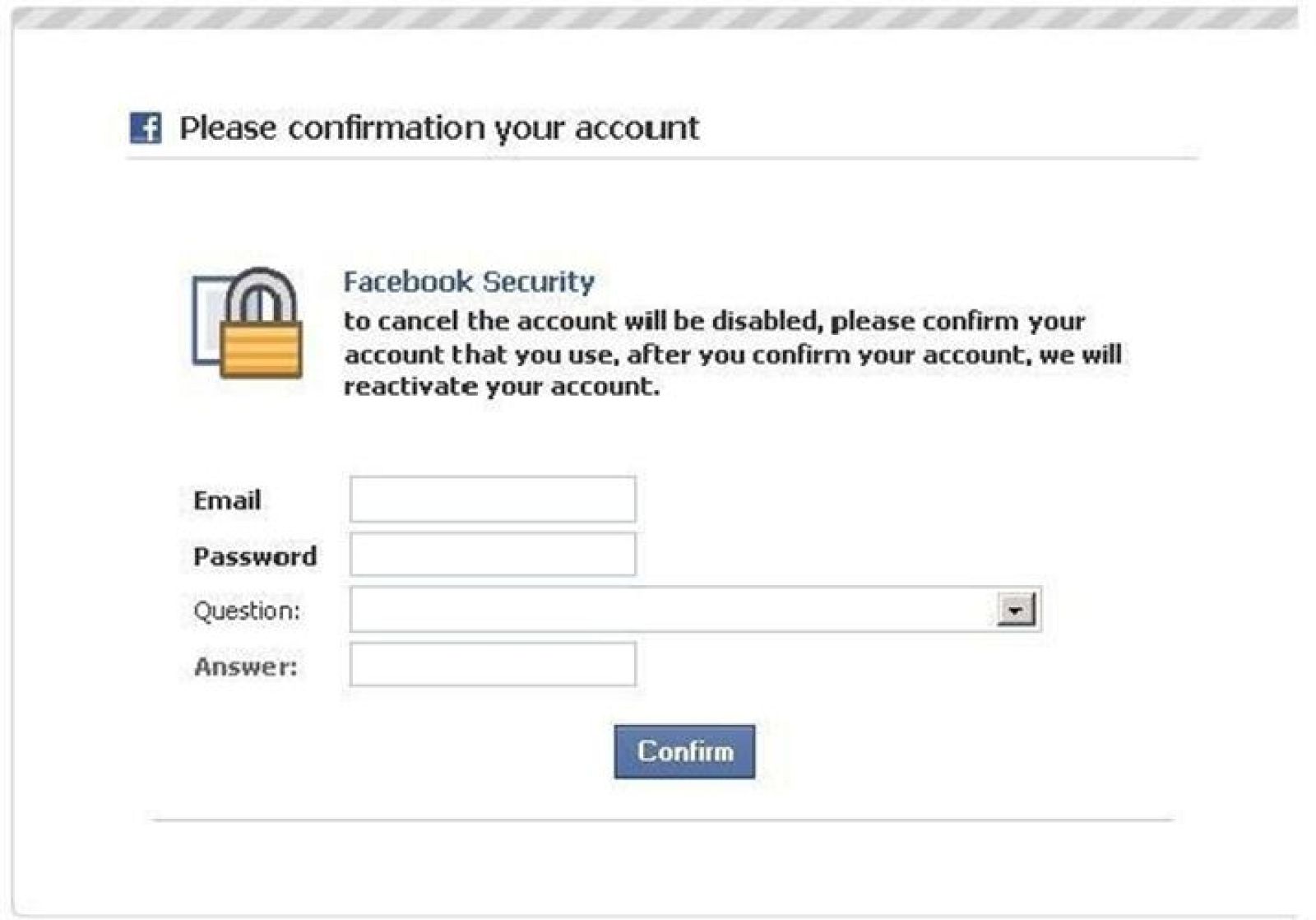Click the divider line below Confirm button

[662, 820]
